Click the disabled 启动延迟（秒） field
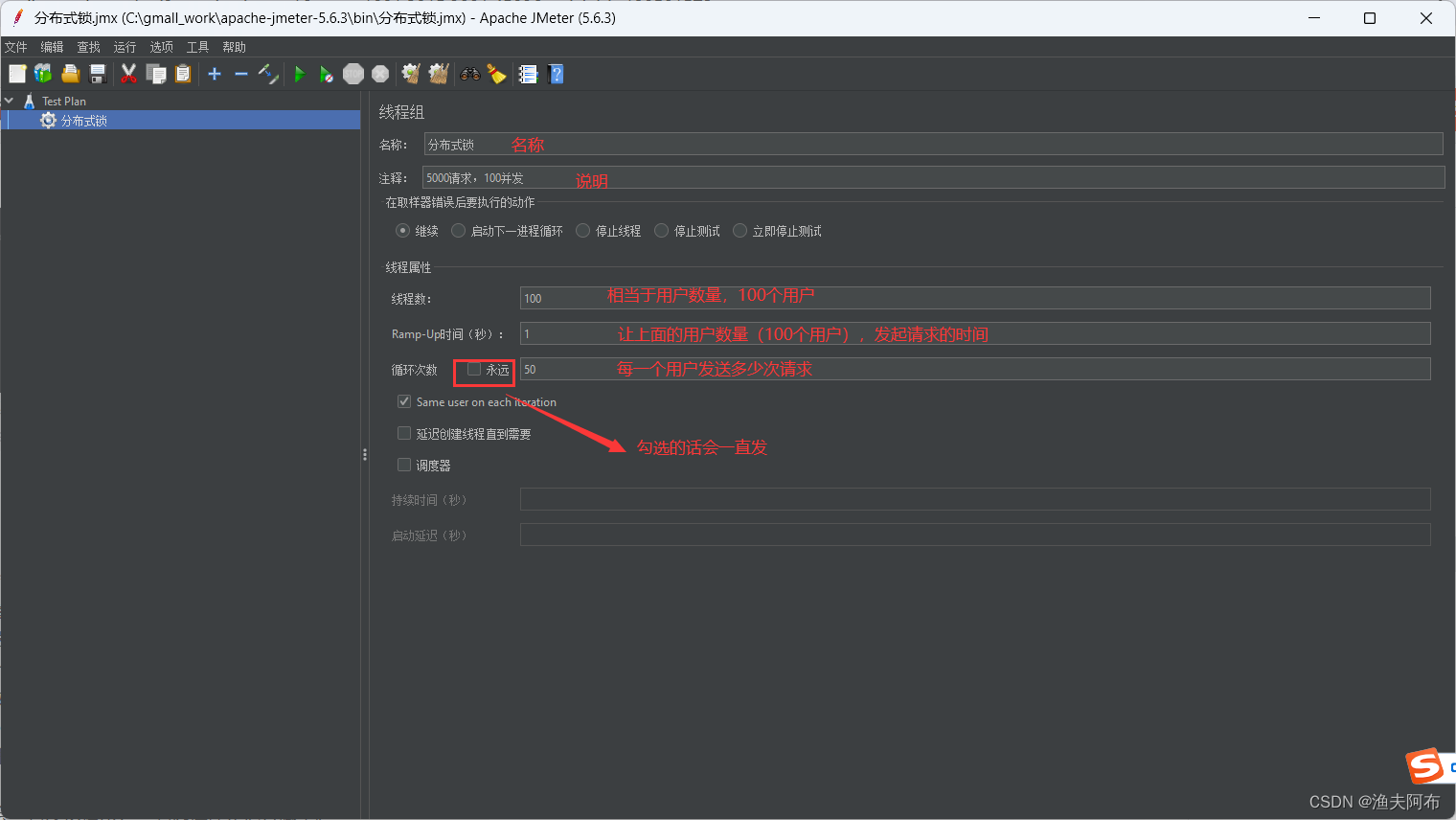This screenshot has width=1456, height=820. pos(975,535)
